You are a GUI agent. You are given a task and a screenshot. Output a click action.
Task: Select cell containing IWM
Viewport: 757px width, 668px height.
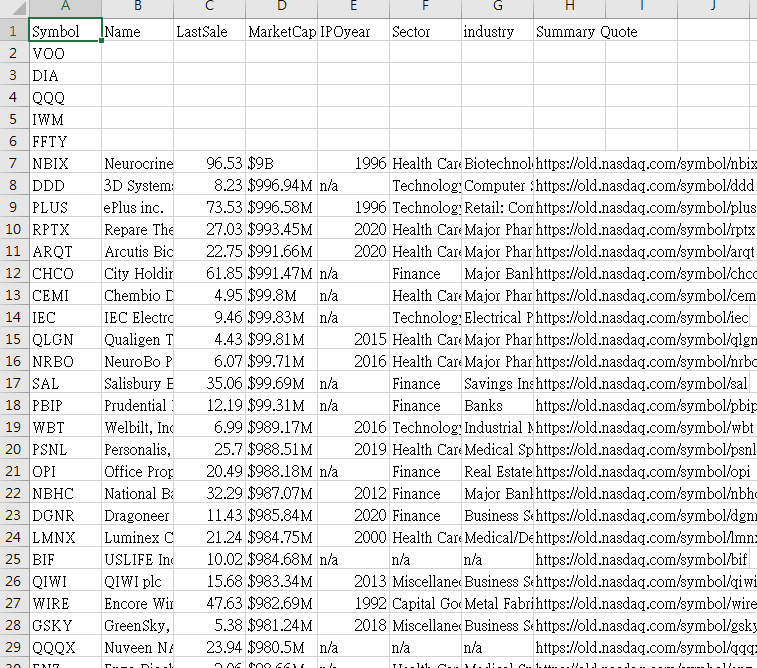65,119
